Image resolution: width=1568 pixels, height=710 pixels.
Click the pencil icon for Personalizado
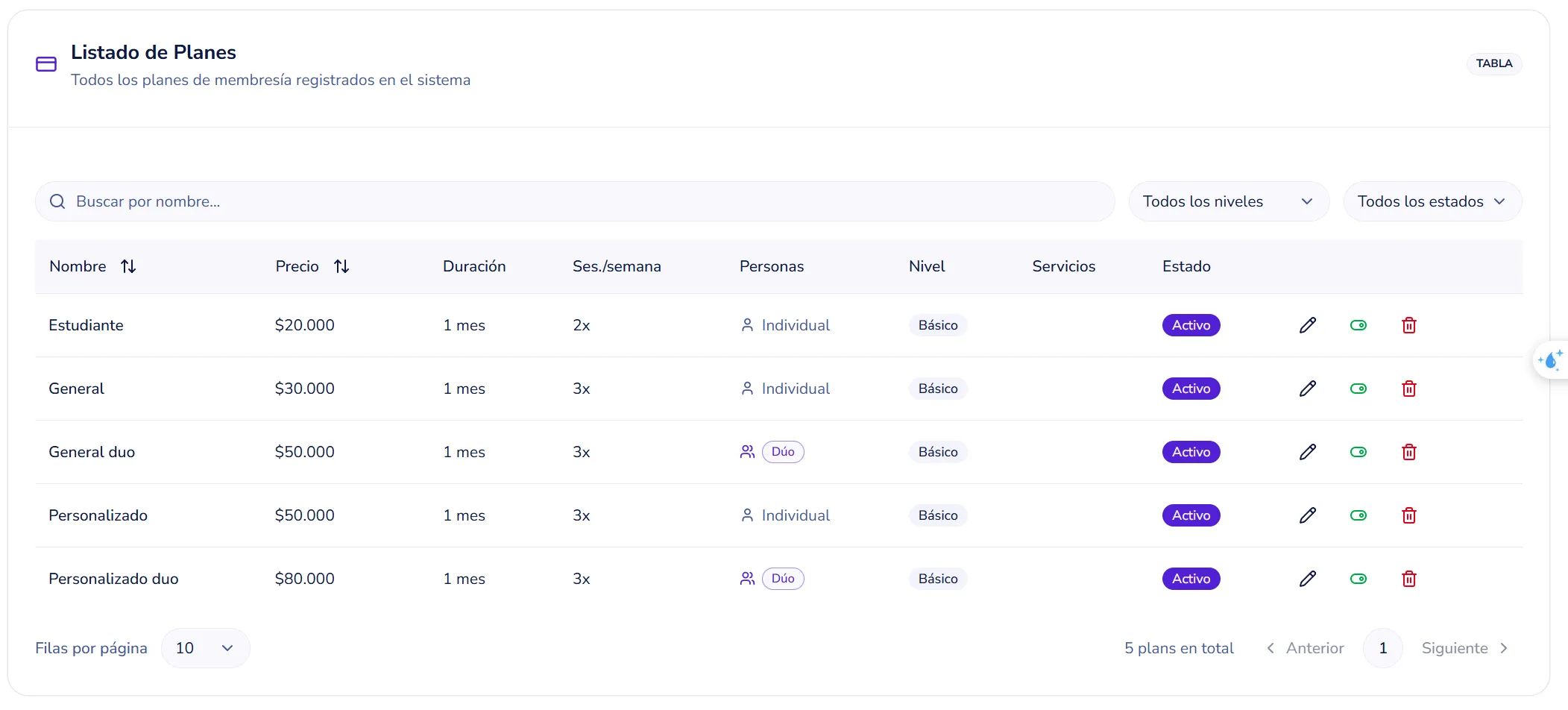(x=1308, y=515)
